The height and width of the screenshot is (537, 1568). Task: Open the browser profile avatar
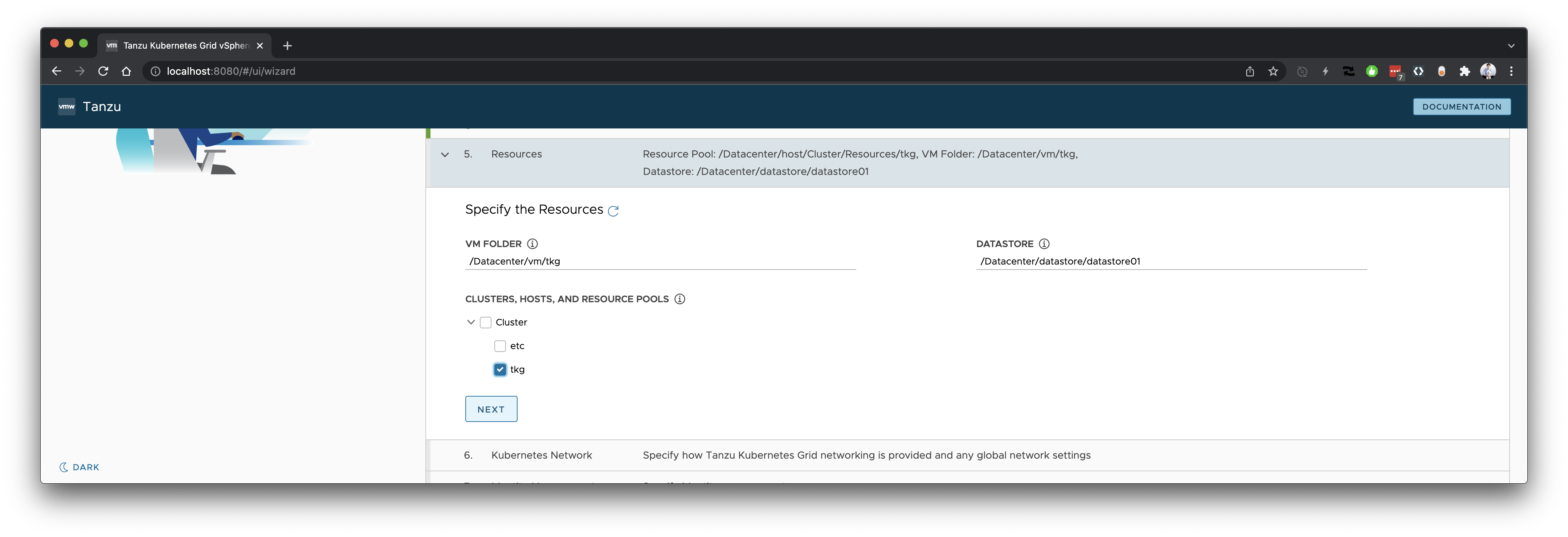tap(1488, 71)
